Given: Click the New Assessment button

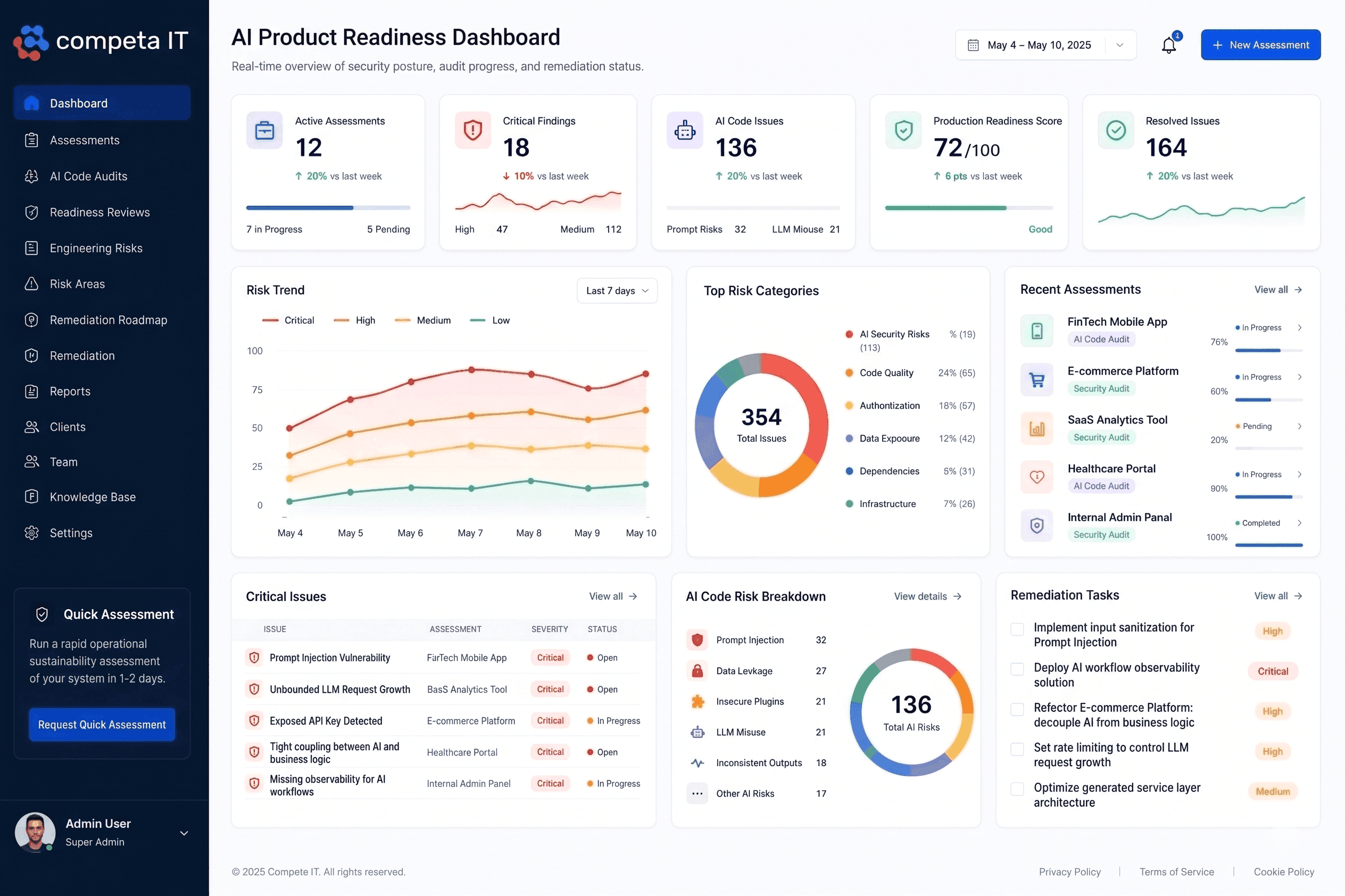Looking at the screenshot, I should 1260,45.
